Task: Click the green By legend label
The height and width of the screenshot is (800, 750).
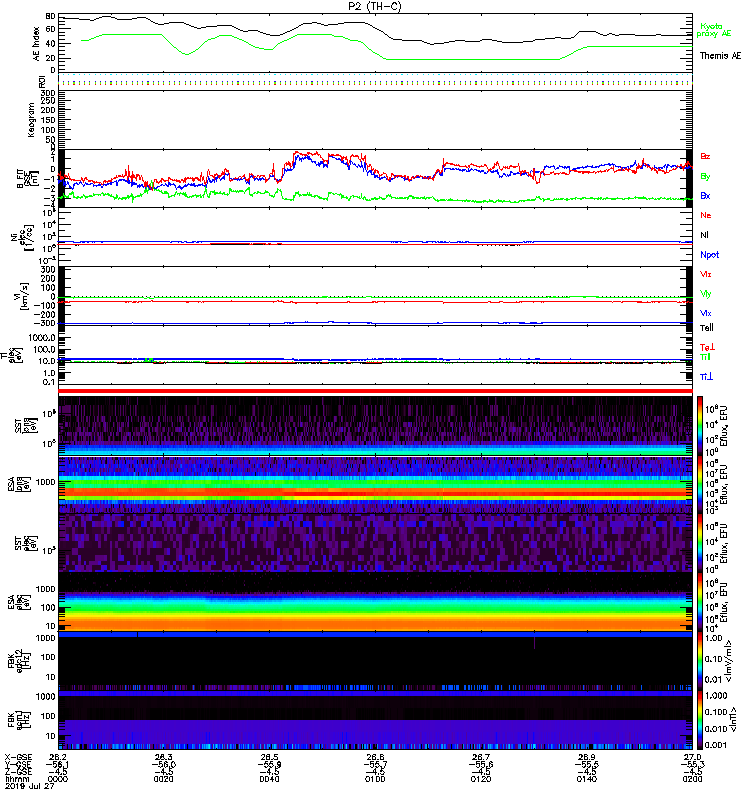Action: (705, 176)
